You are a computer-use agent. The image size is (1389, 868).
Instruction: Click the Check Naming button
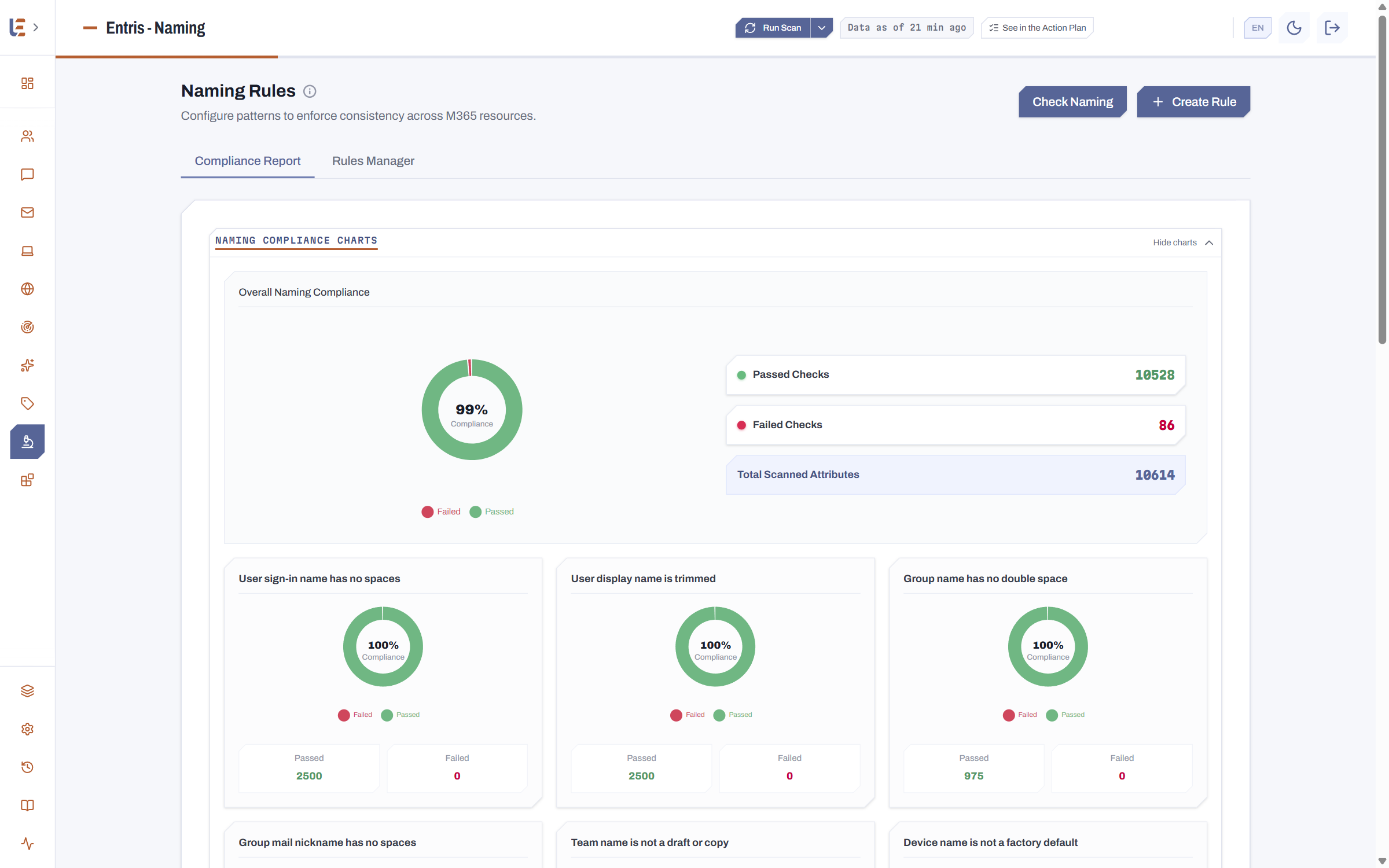pos(1072,102)
